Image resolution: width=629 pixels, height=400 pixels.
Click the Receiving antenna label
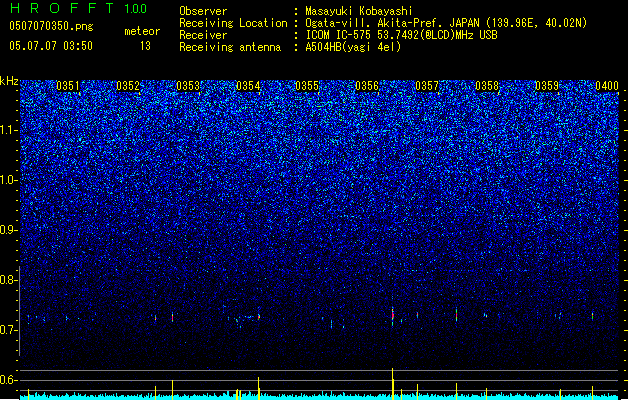(x=230, y=47)
